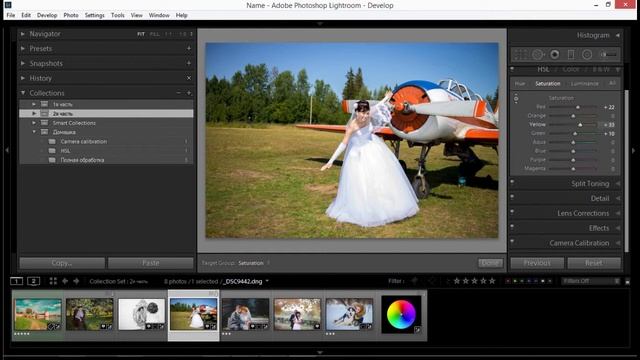
Task: Click the Copy... button
Action: (x=62, y=263)
